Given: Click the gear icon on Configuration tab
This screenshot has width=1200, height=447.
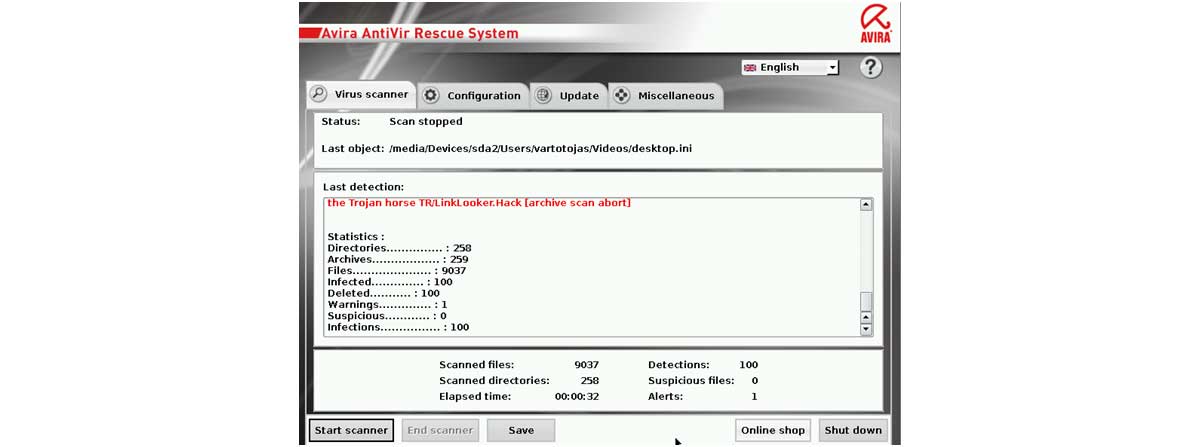Looking at the screenshot, I should click(x=431, y=96).
